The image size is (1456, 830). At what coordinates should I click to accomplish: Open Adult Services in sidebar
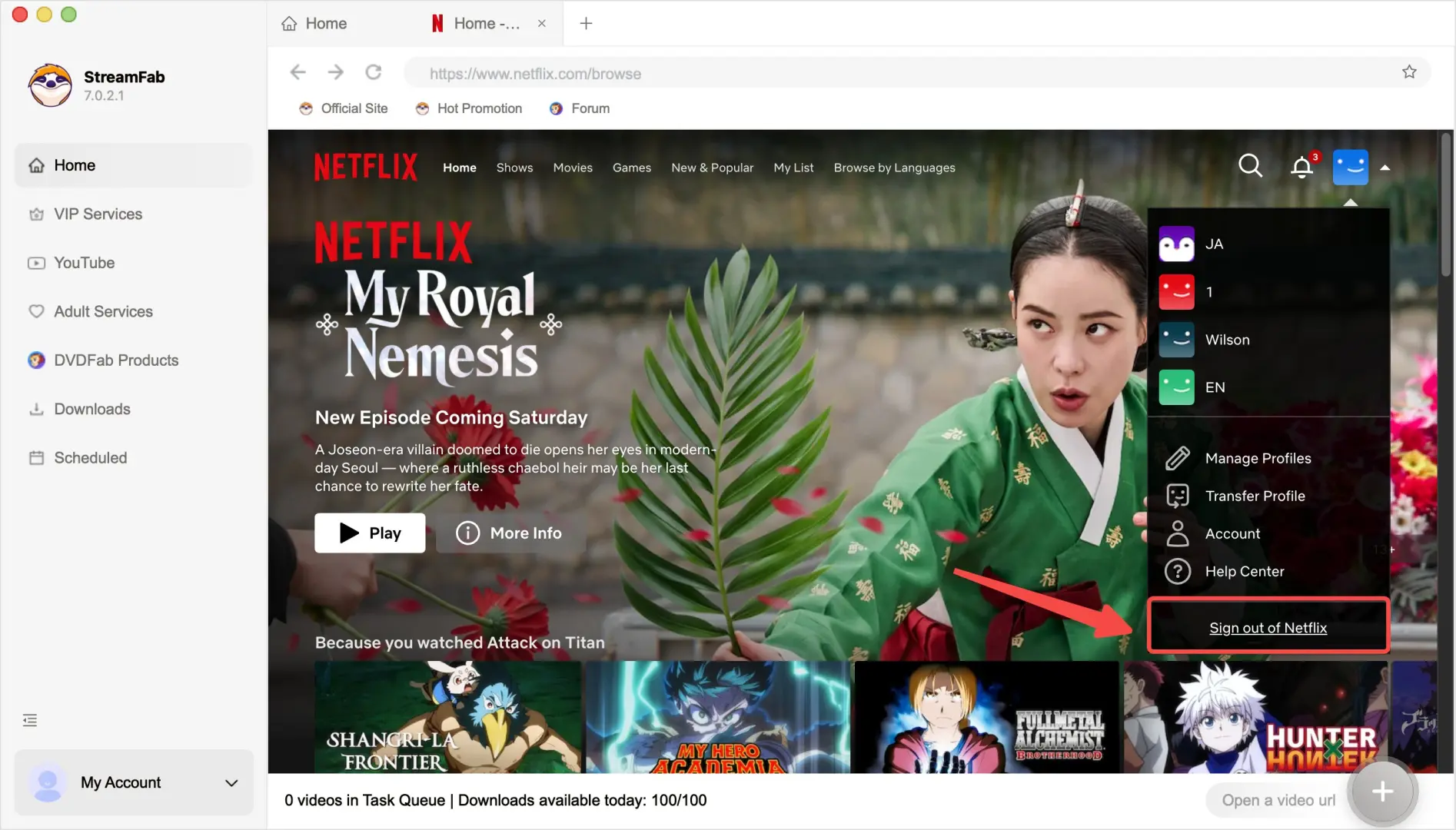coord(134,311)
